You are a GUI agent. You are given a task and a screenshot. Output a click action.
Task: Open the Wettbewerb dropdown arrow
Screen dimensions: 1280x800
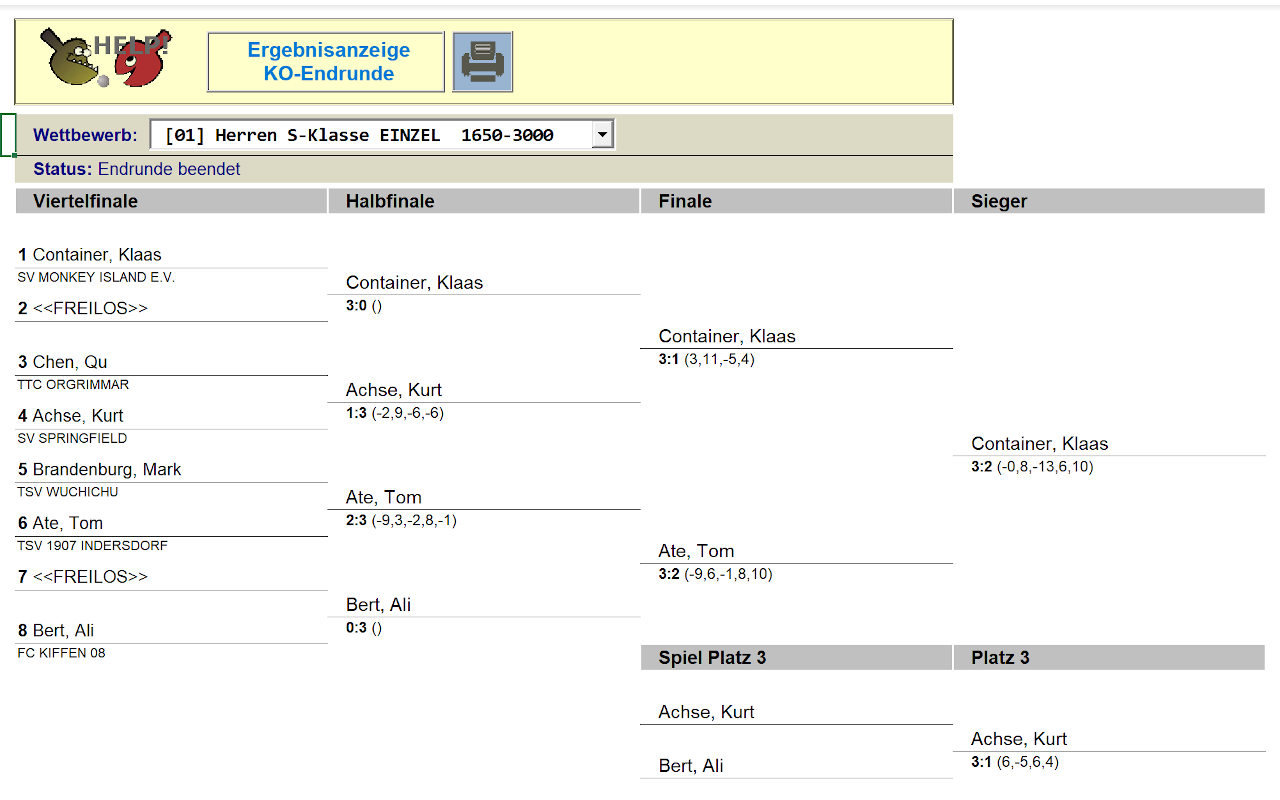pyautogui.click(x=602, y=135)
